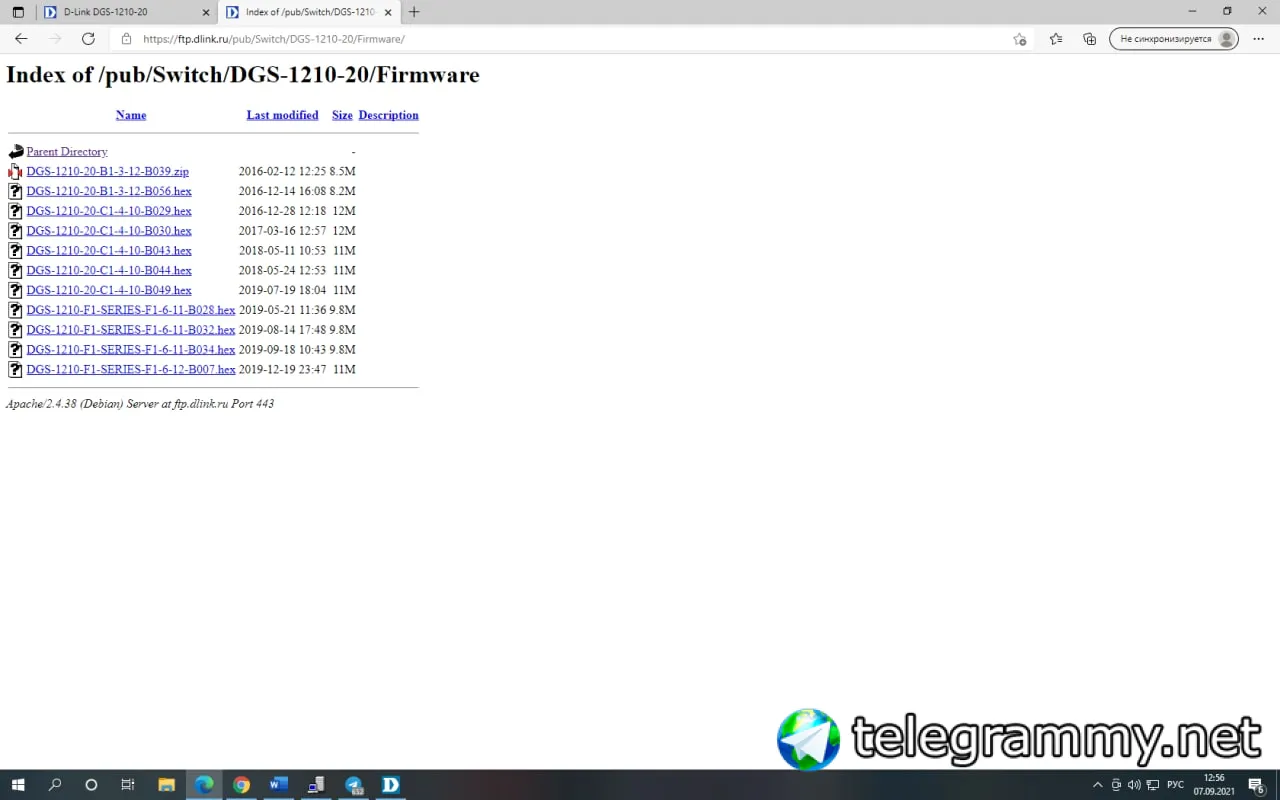Go to Parent Directory

pyautogui.click(x=67, y=152)
